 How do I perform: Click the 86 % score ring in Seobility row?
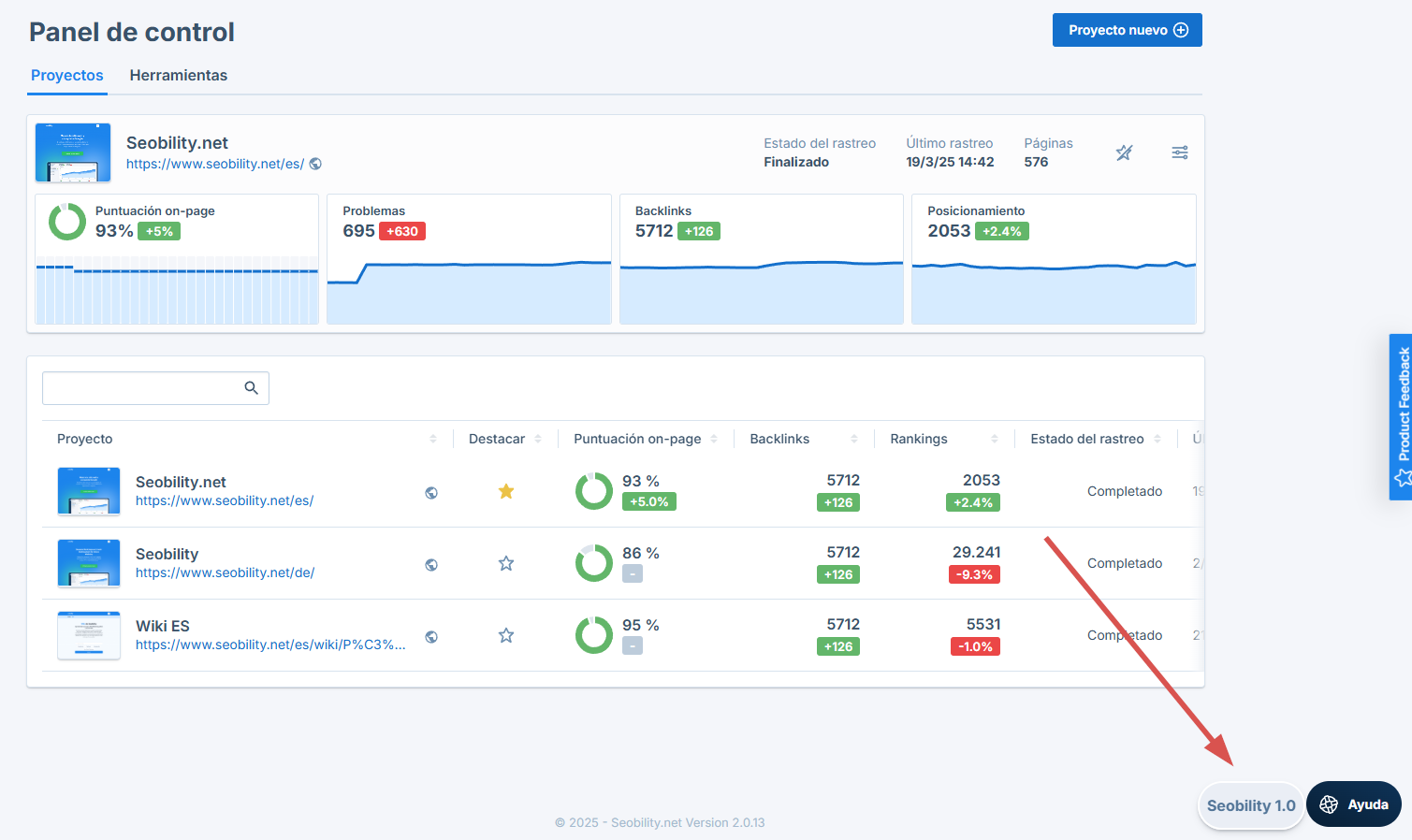(594, 563)
